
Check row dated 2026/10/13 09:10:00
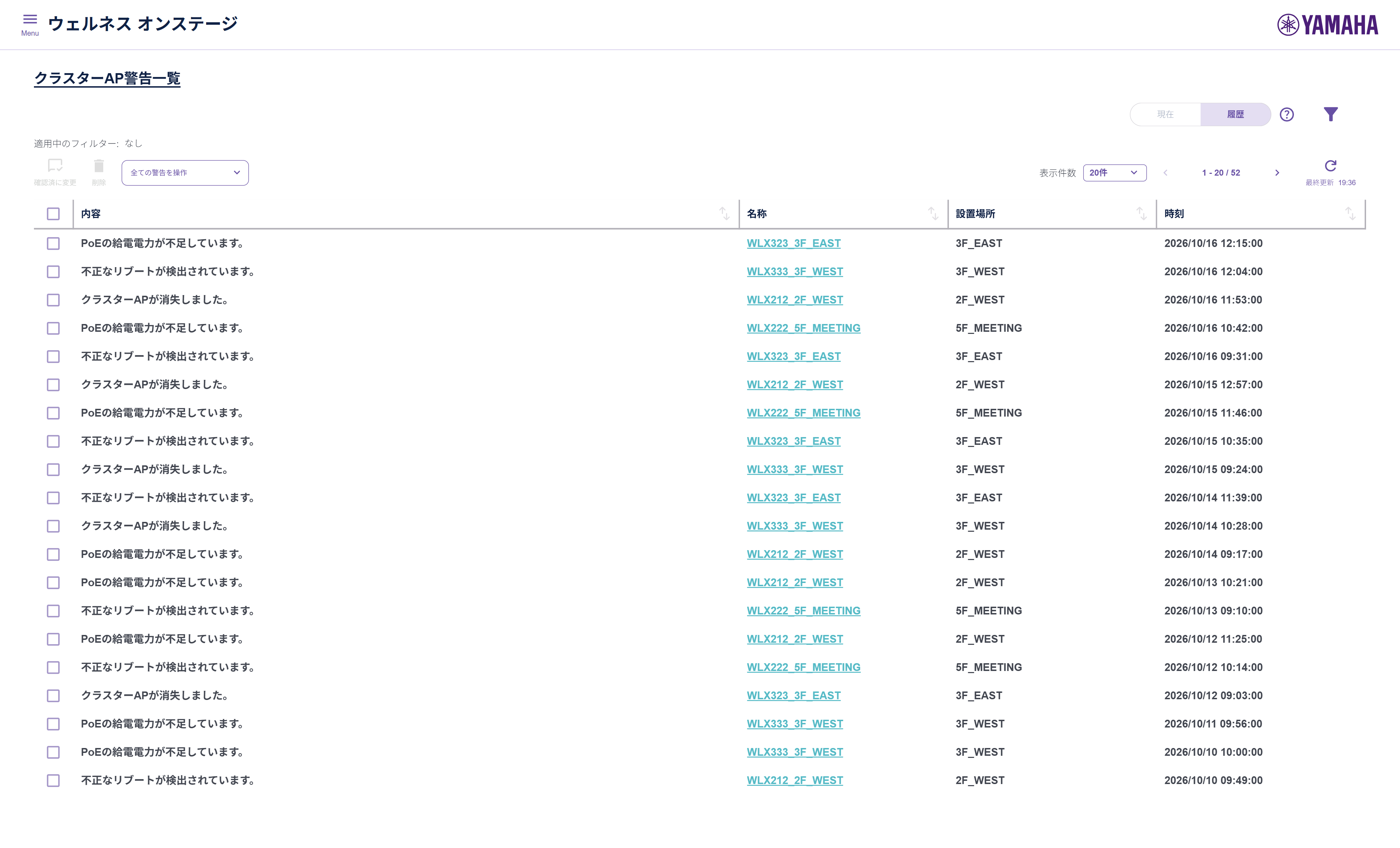coord(53,611)
